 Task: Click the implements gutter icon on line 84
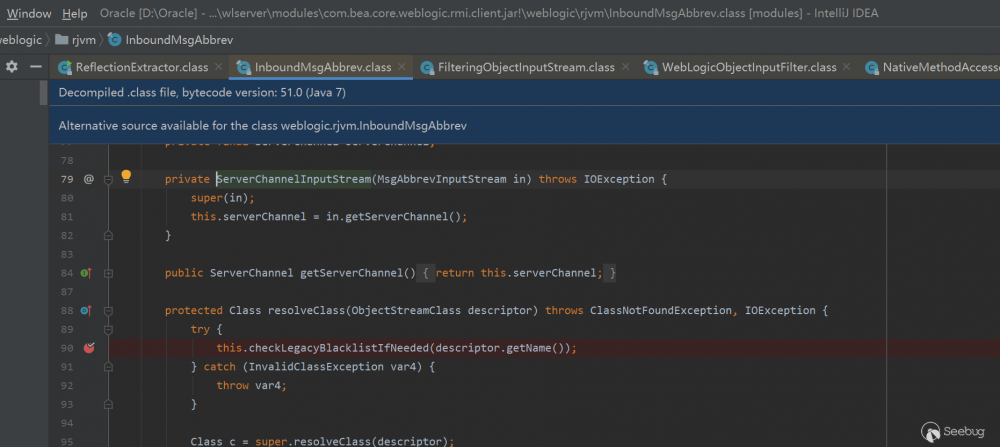86,274
